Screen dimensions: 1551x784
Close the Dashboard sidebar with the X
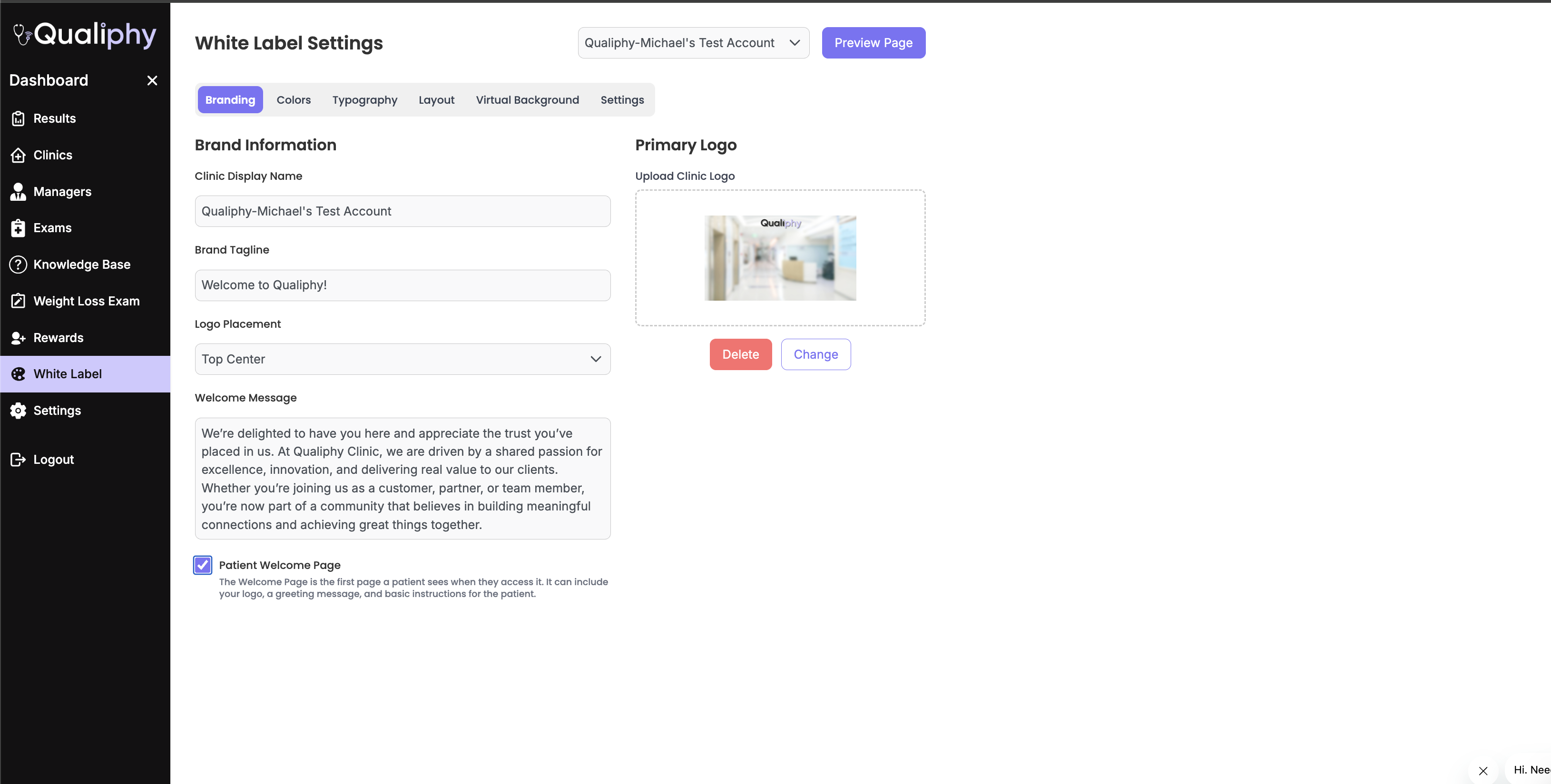[x=152, y=80]
